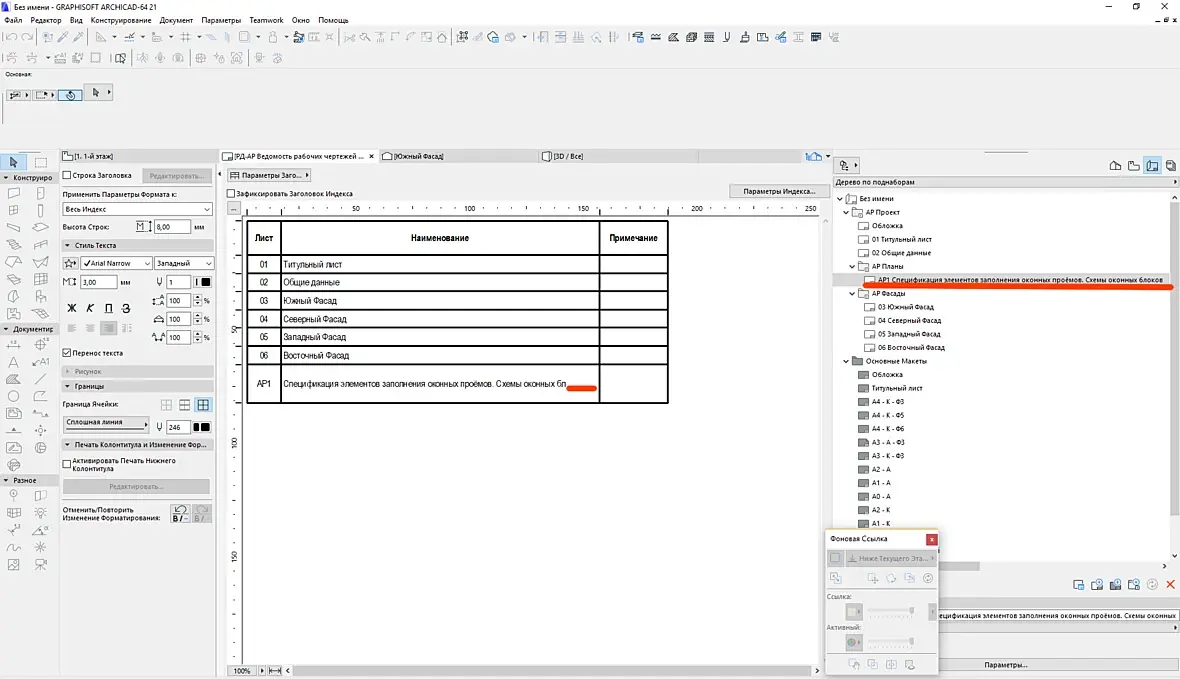Click the Параметры... button at bottom right

[1005, 665]
